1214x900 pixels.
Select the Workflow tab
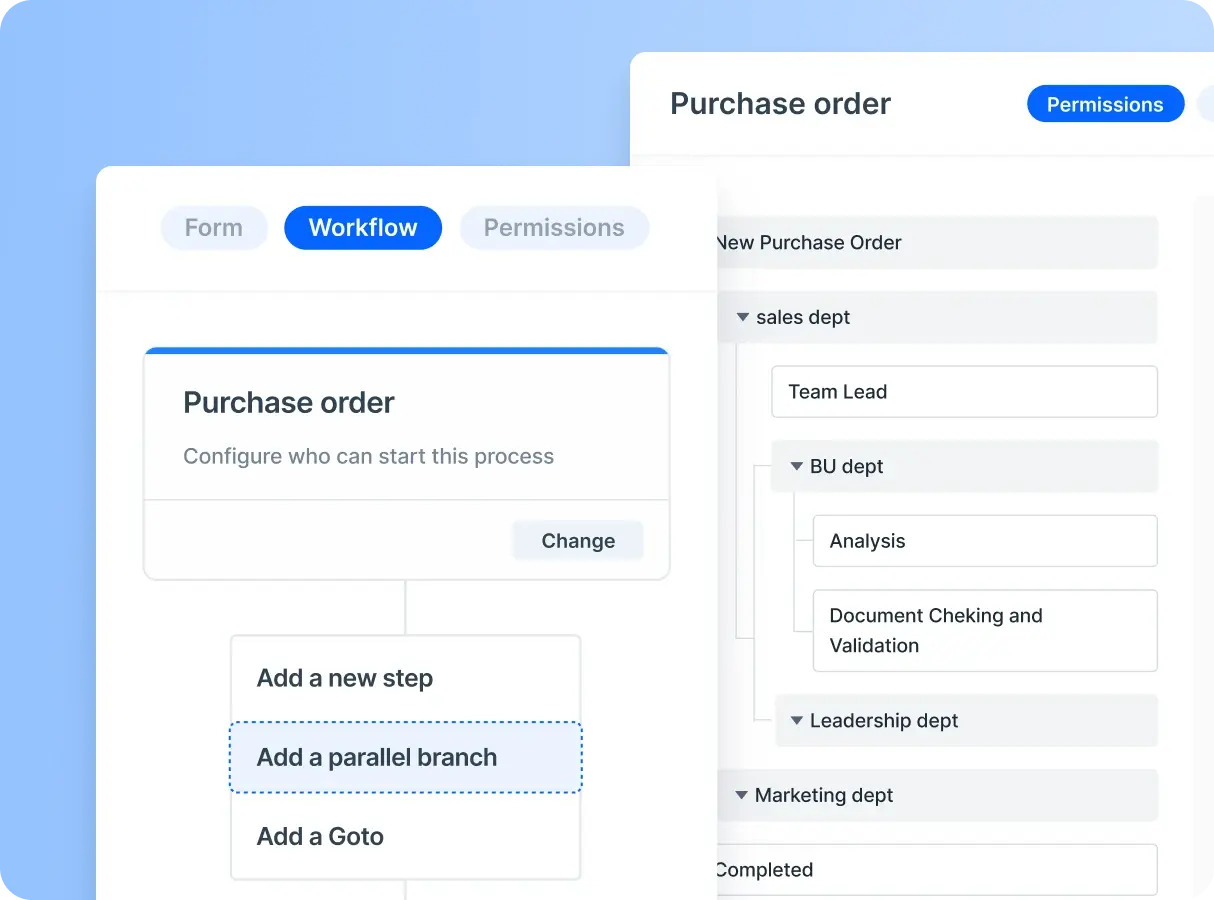pyautogui.click(x=363, y=228)
